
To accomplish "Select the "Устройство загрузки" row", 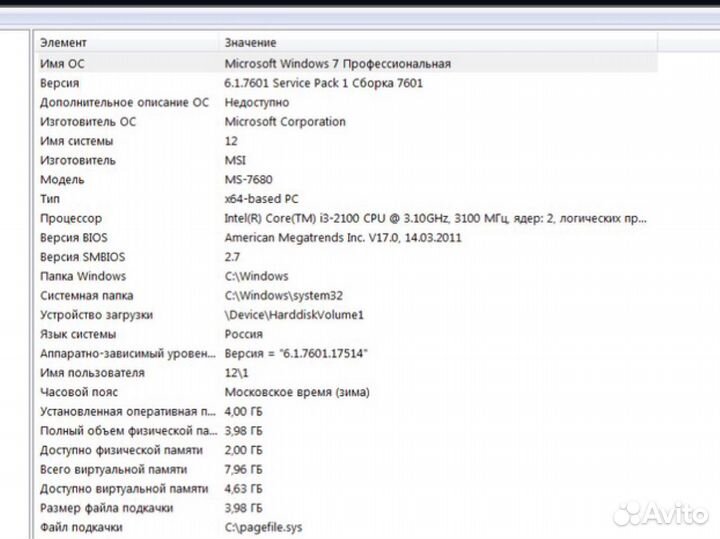I will click(x=346, y=314).
